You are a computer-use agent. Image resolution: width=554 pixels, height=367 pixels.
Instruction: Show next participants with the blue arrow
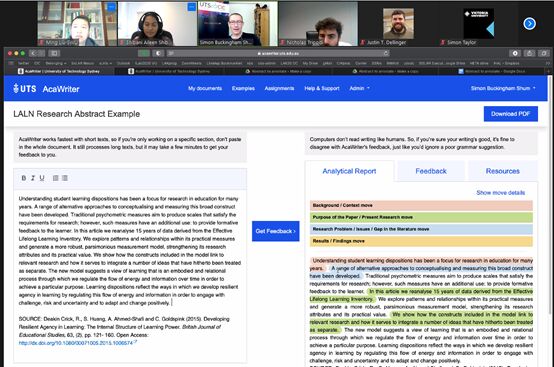(x=529, y=24)
